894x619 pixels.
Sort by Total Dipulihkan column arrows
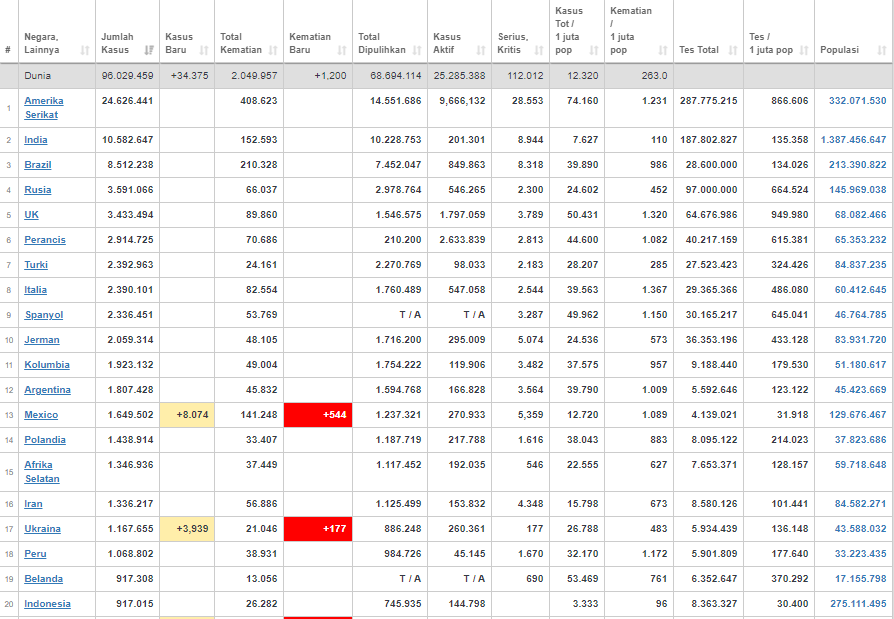click(x=417, y=50)
